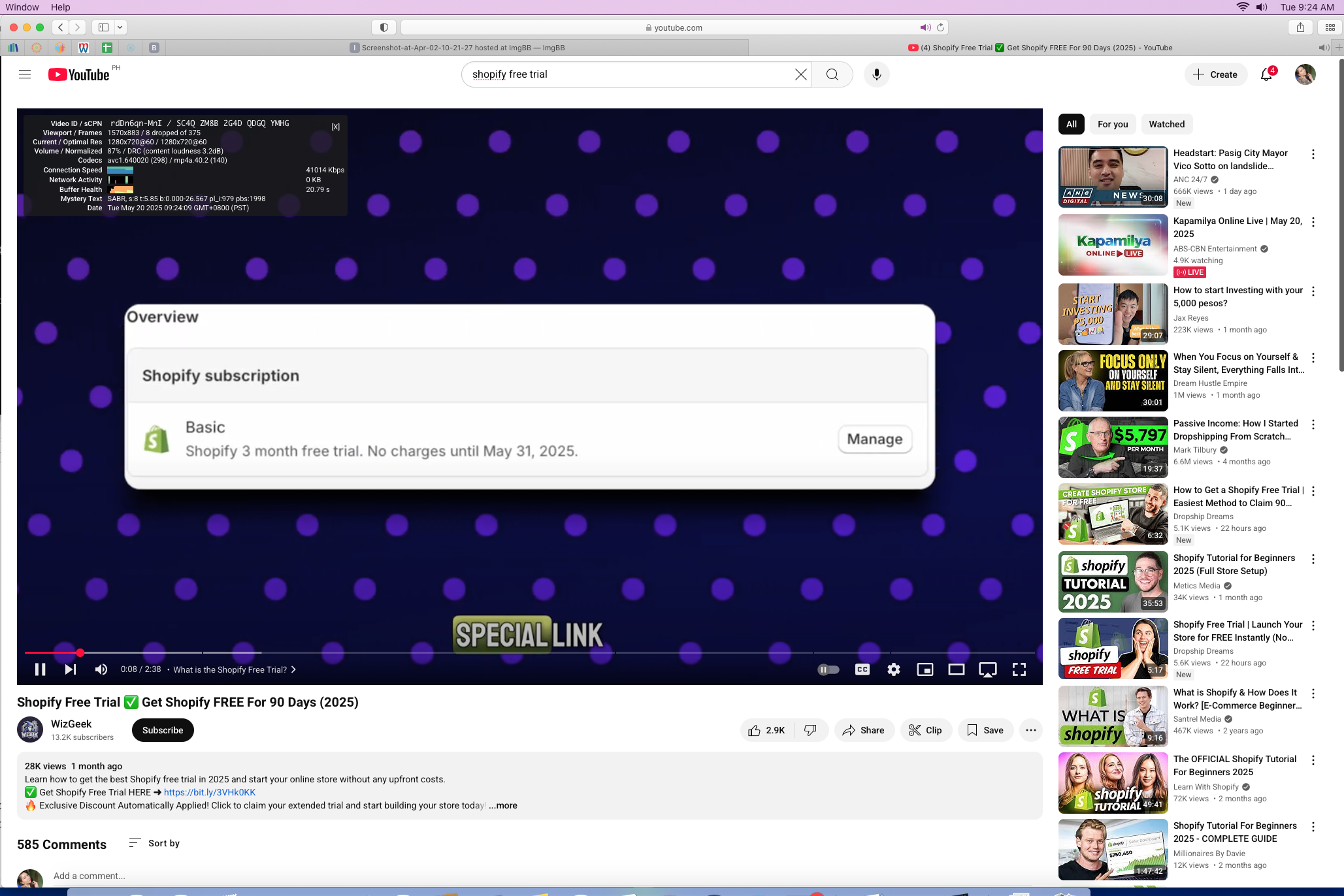1344x896 pixels.
Task: Cast video with AirPlay icon
Action: point(988,669)
